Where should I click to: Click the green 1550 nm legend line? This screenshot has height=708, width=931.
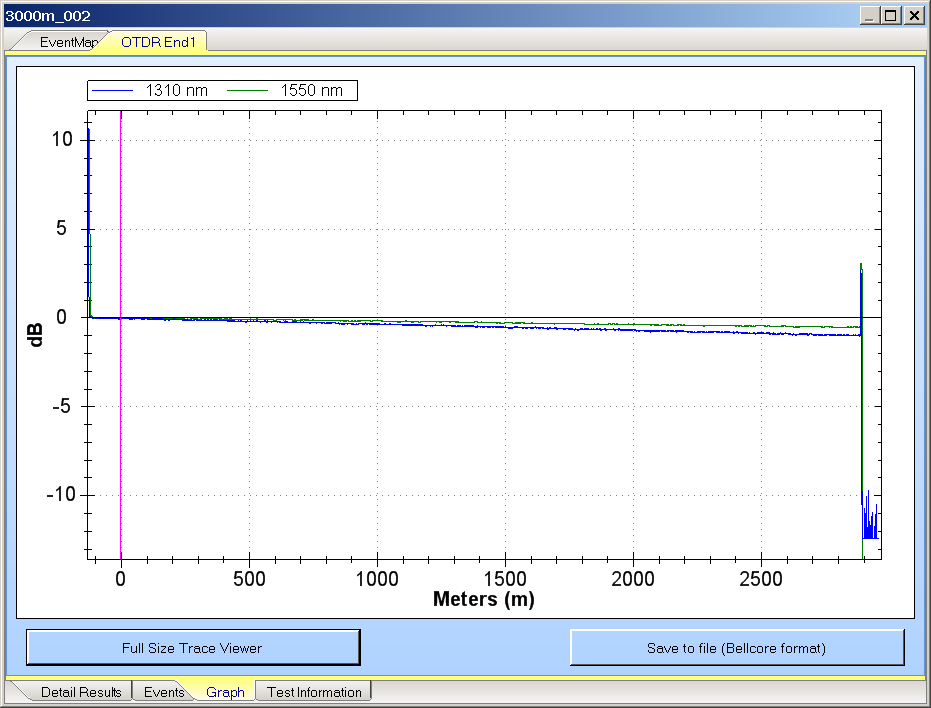[248, 91]
